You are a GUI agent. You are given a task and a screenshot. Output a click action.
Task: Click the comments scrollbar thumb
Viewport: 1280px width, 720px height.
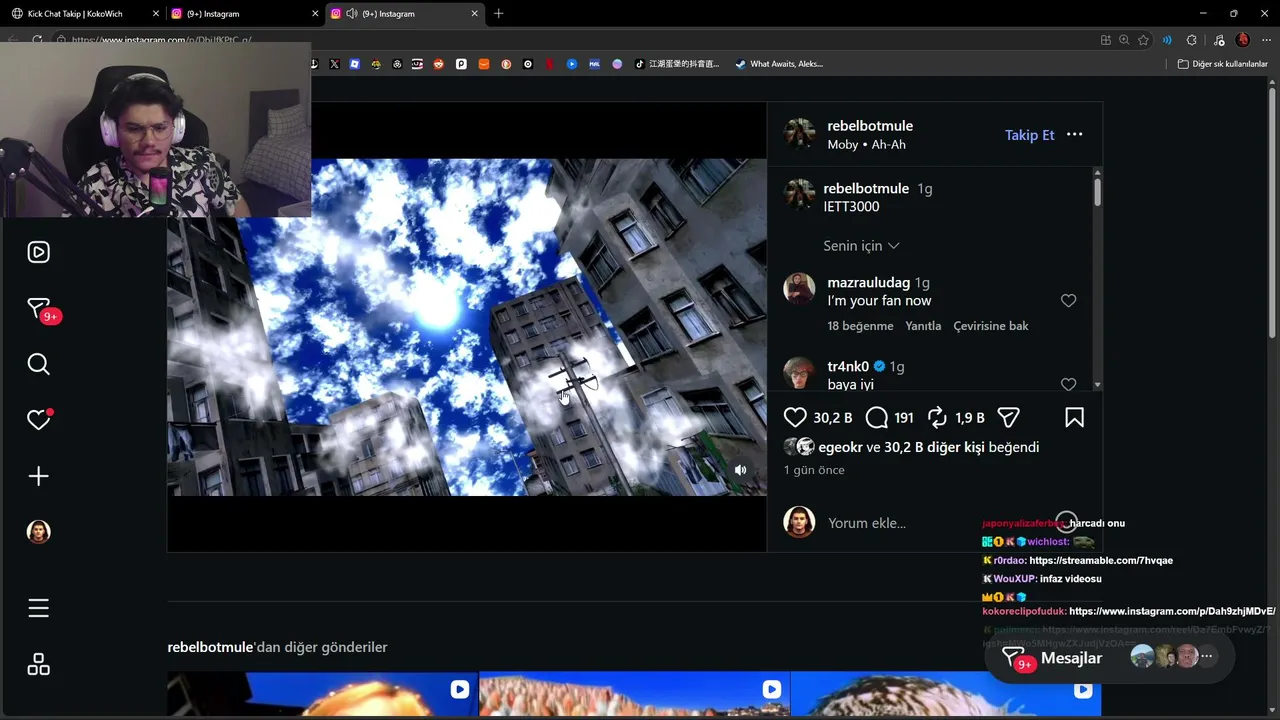(1097, 192)
